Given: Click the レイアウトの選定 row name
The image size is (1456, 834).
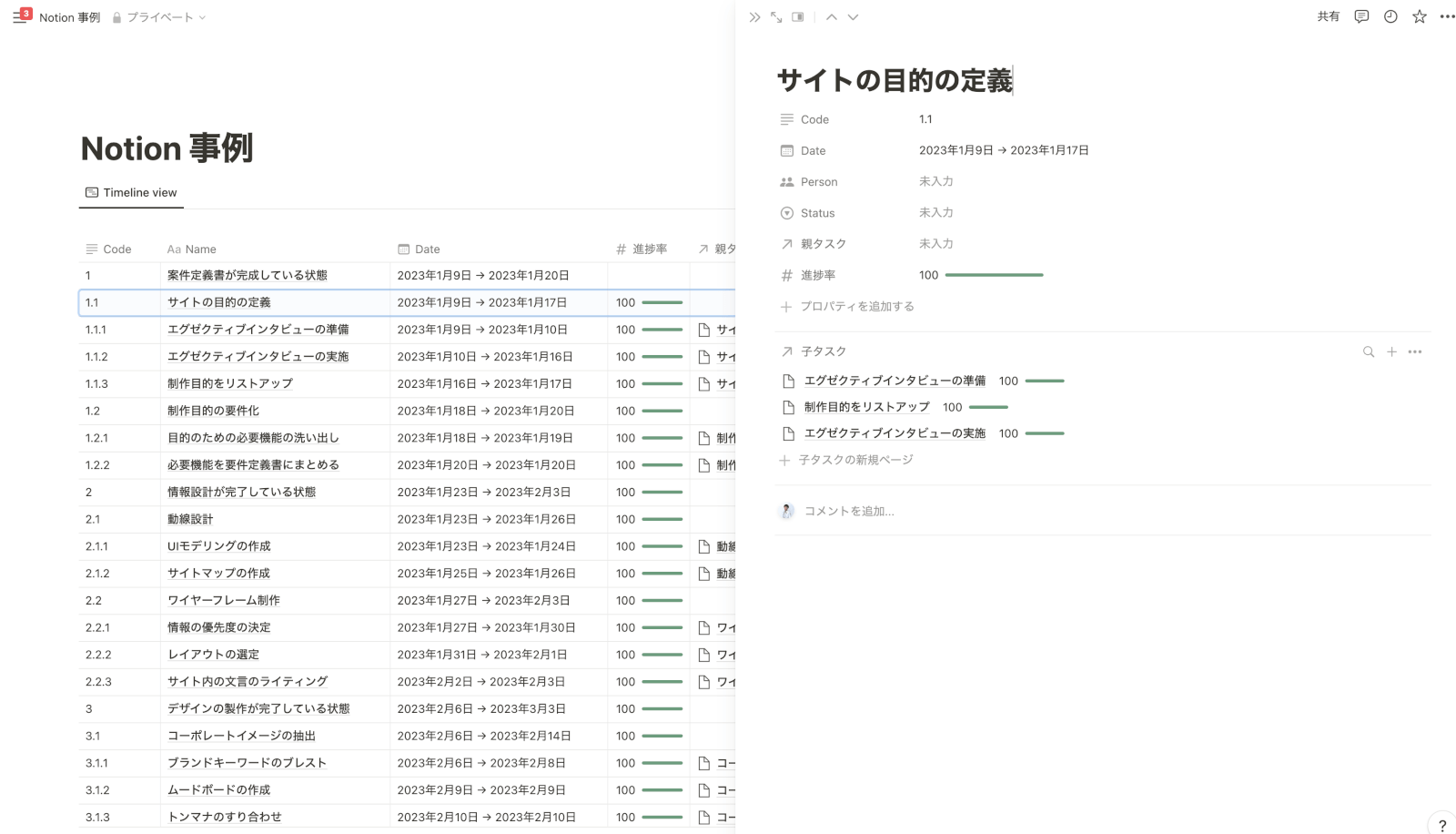Looking at the screenshot, I should tap(213, 654).
